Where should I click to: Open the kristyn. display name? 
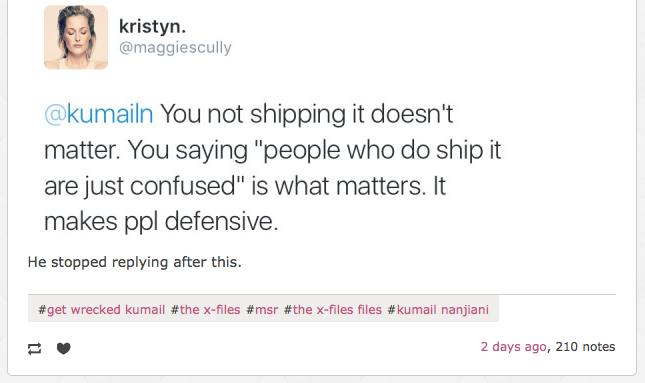152,27
